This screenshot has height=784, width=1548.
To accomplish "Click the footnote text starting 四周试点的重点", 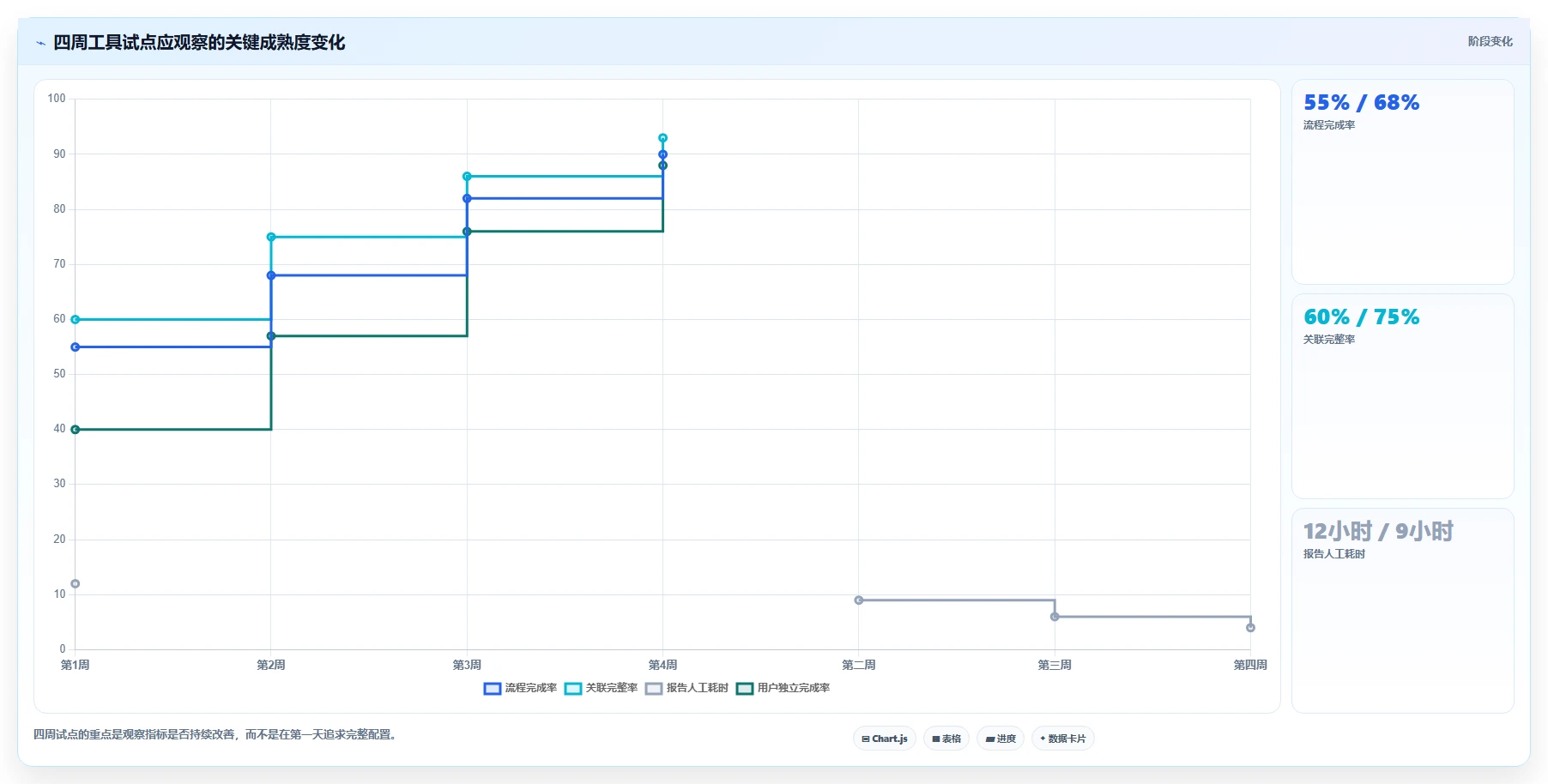I will pyautogui.click(x=215, y=734).
